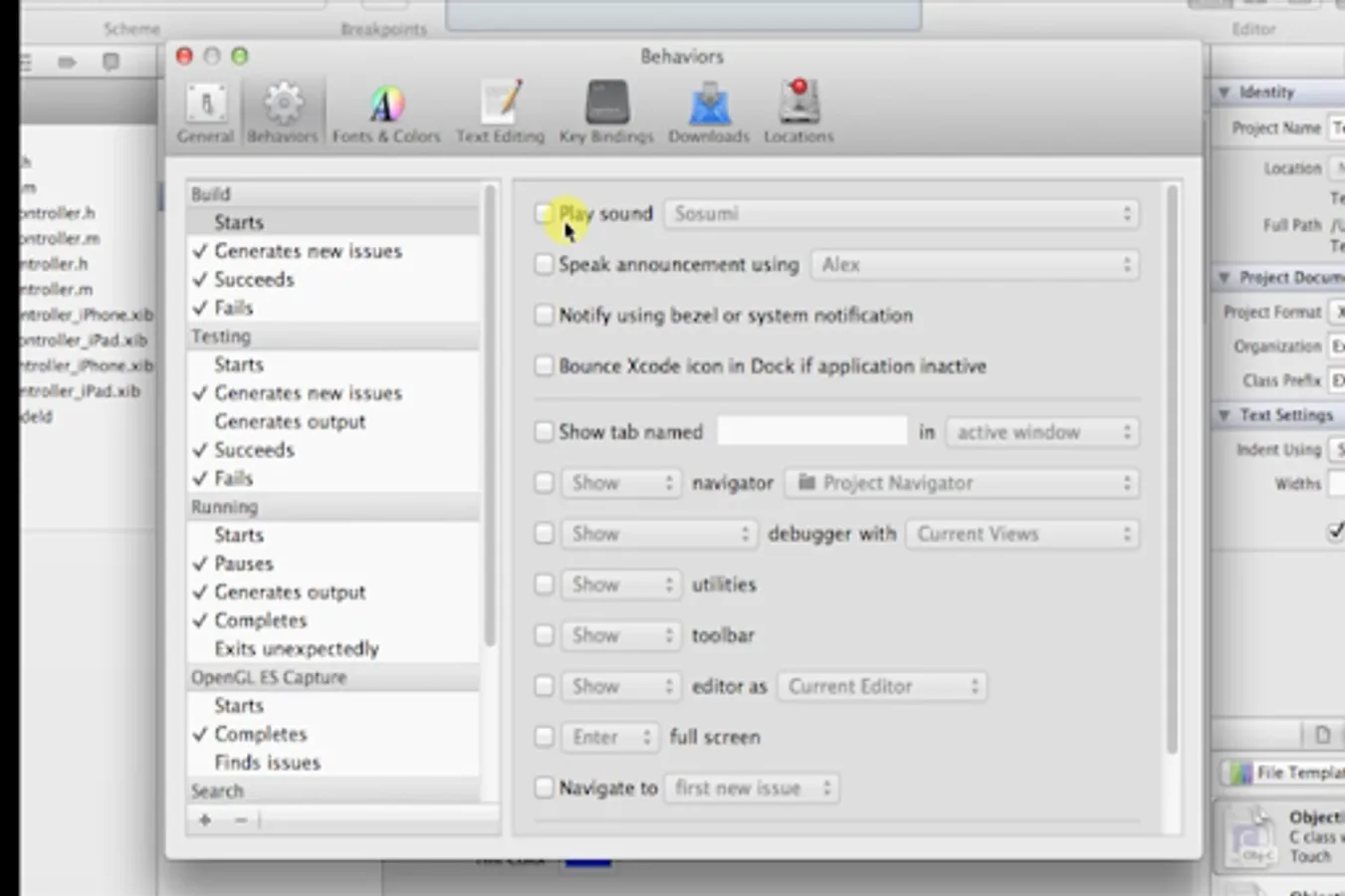
Task: Select Succeeds under the Testing section
Action: 334,449
